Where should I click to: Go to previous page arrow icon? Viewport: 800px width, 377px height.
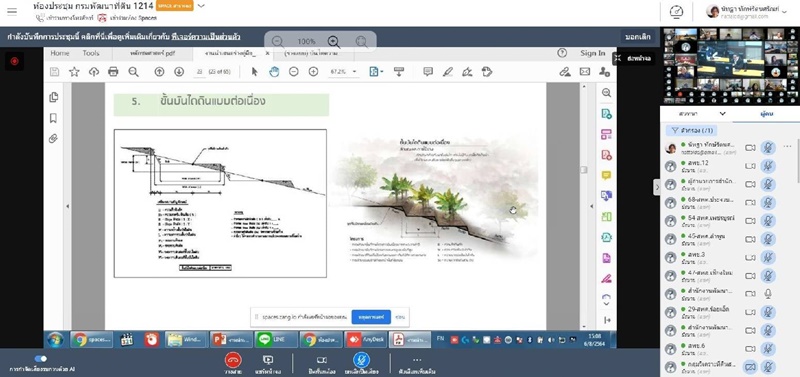[x=159, y=72]
